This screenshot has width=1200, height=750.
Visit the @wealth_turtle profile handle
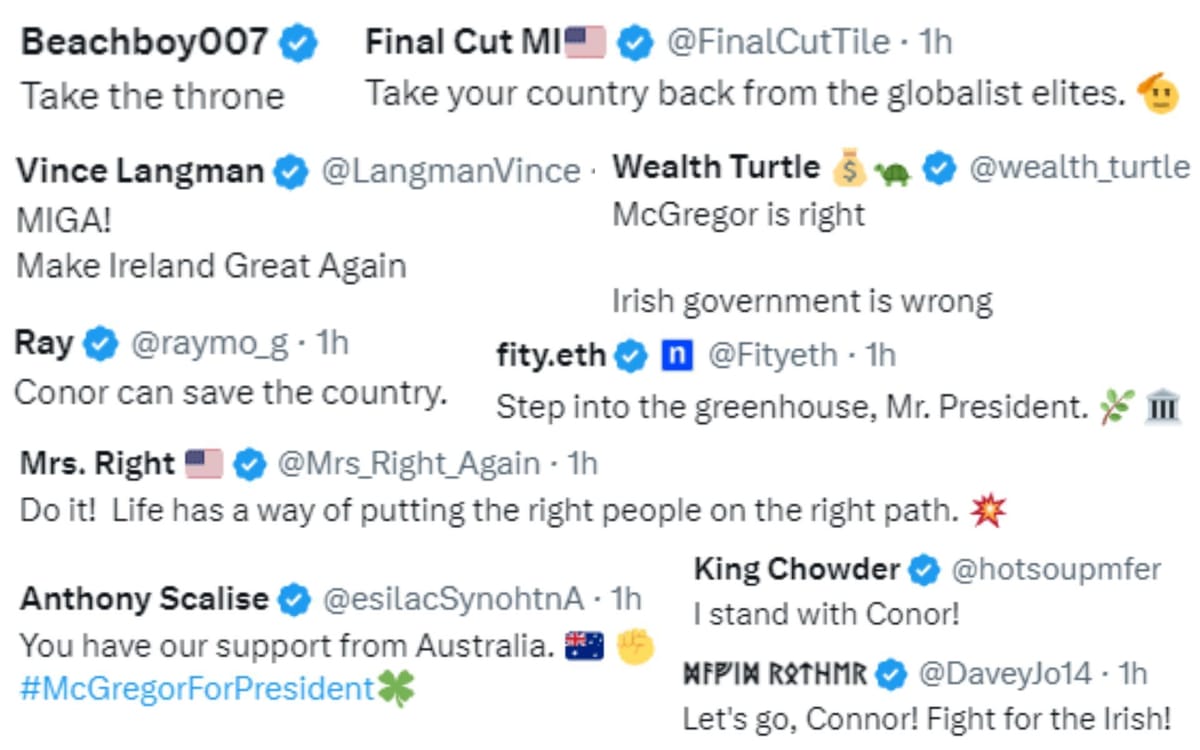tap(1080, 168)
